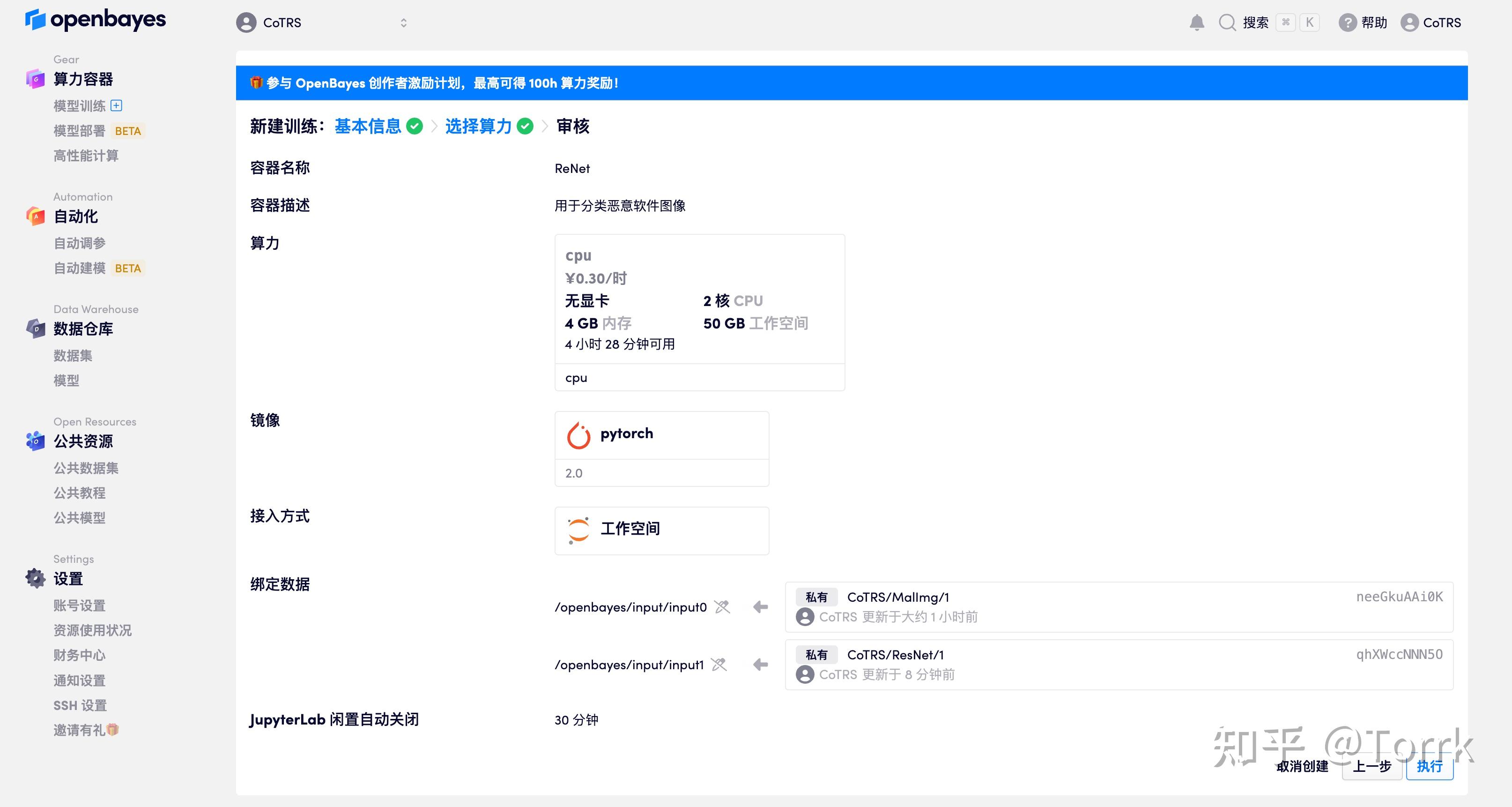Viewport: 1512px width, 807px height.
Task: Select the 算力容器 sidebar icon
Action: 35,79
